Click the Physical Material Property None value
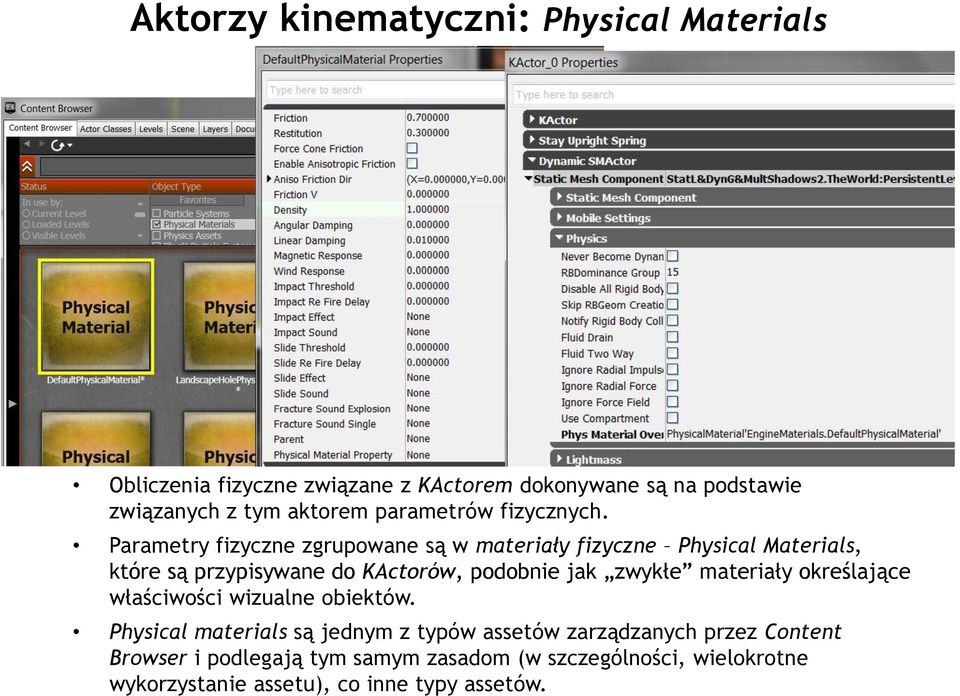 [x=419, y=455]
